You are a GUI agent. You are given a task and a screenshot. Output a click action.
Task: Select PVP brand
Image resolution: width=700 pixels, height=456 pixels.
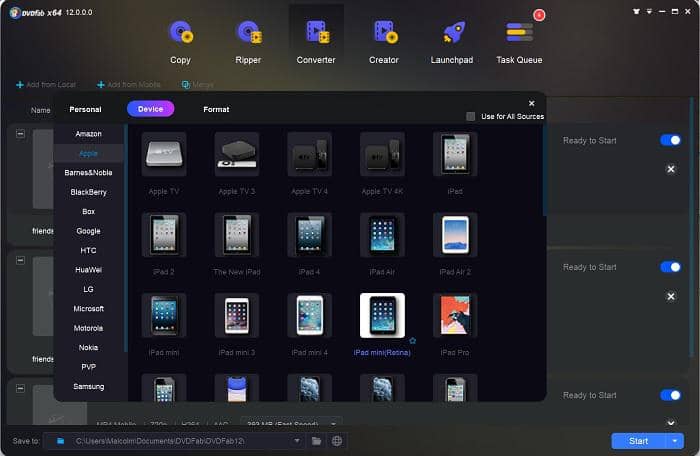88,367
